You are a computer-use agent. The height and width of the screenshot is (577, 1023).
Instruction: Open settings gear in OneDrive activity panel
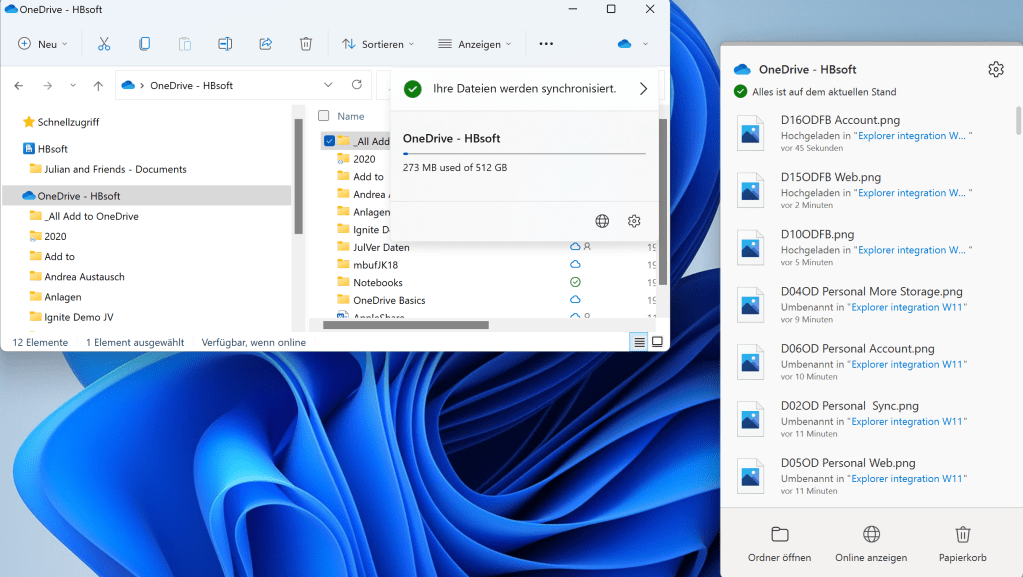995,69
